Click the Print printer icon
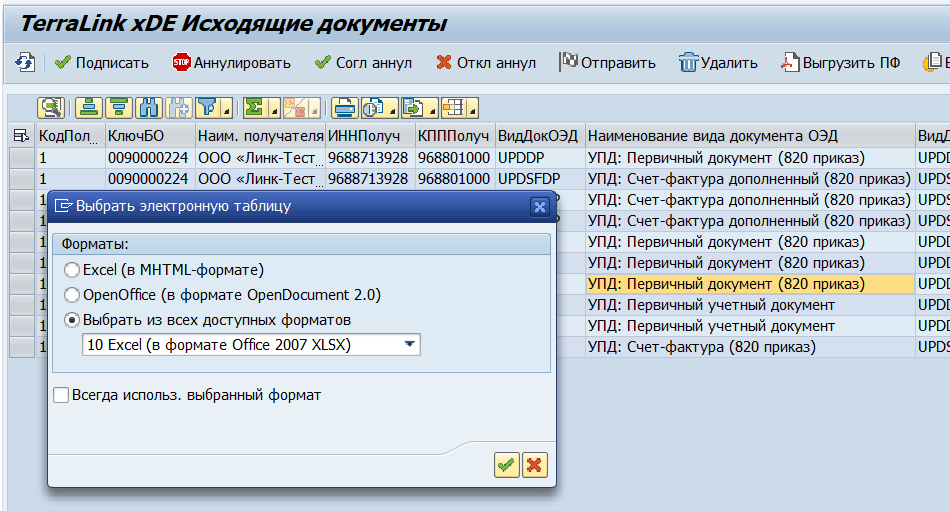This screenshot has height=511, width=950. point(344,107)
